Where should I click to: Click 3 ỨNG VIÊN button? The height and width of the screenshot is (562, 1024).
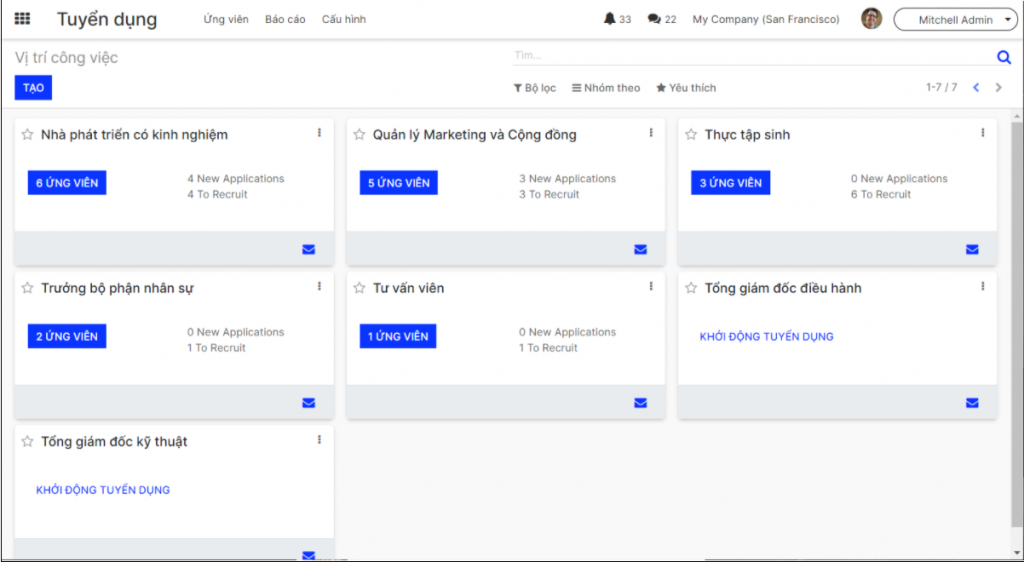pos(731,183)
